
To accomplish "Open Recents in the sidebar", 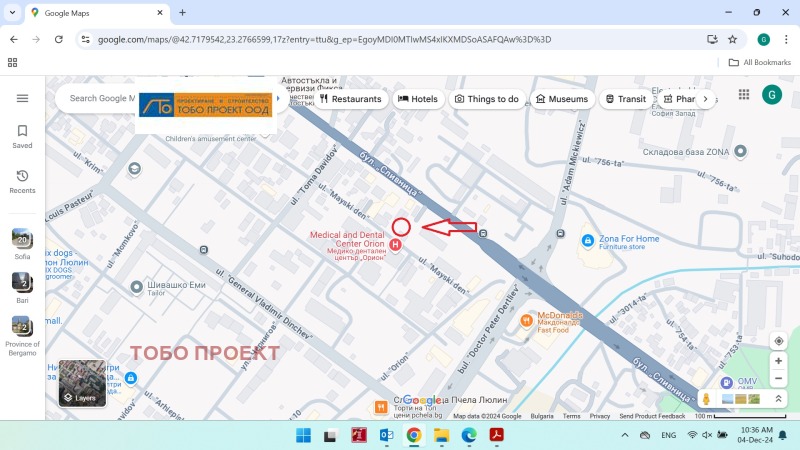I will [22, 181].
